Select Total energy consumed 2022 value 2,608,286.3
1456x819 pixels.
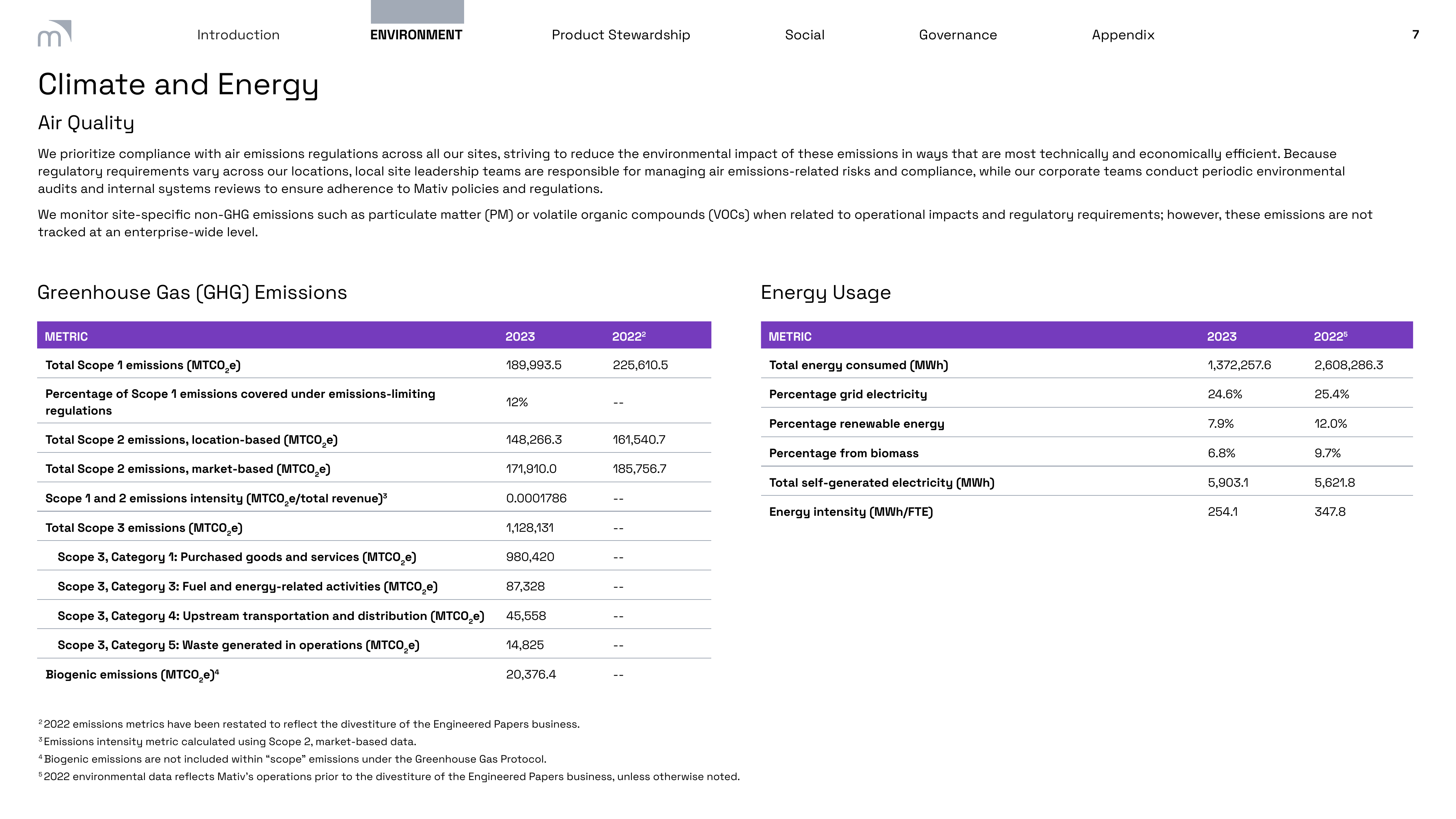pos(1349,365)
